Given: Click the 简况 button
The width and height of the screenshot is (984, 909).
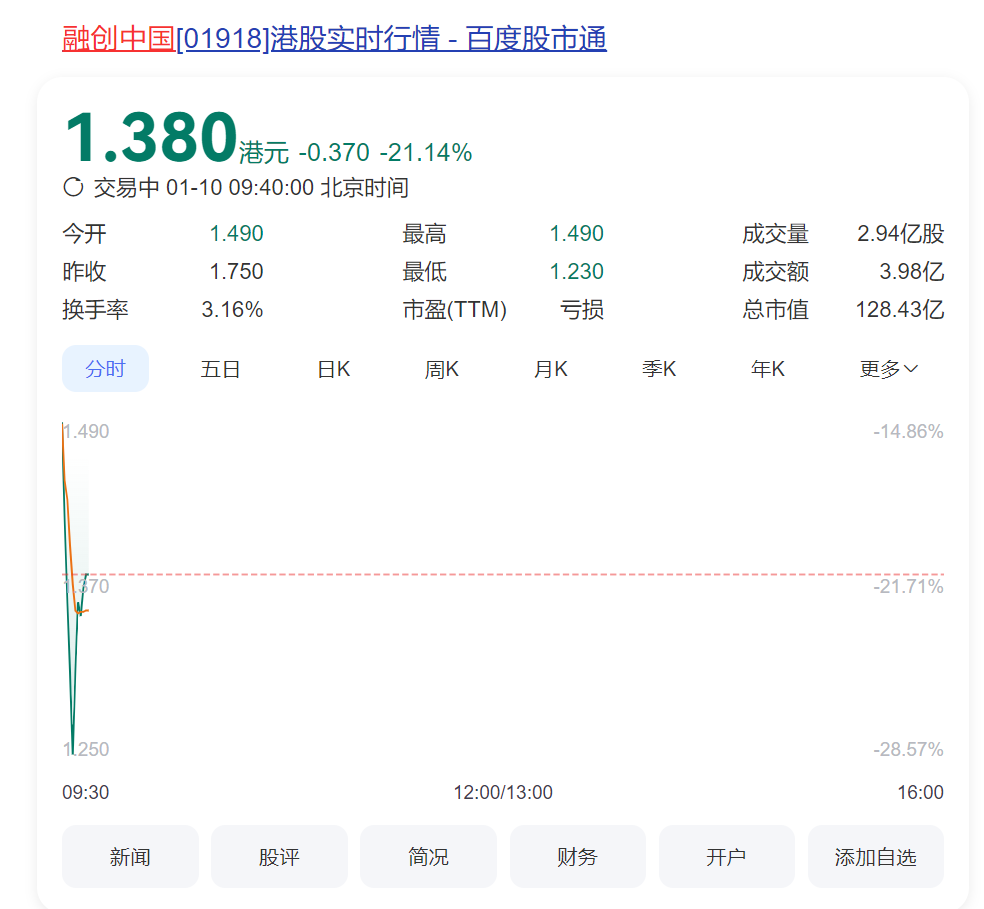Looking at the screenshot, I should 429,856.
